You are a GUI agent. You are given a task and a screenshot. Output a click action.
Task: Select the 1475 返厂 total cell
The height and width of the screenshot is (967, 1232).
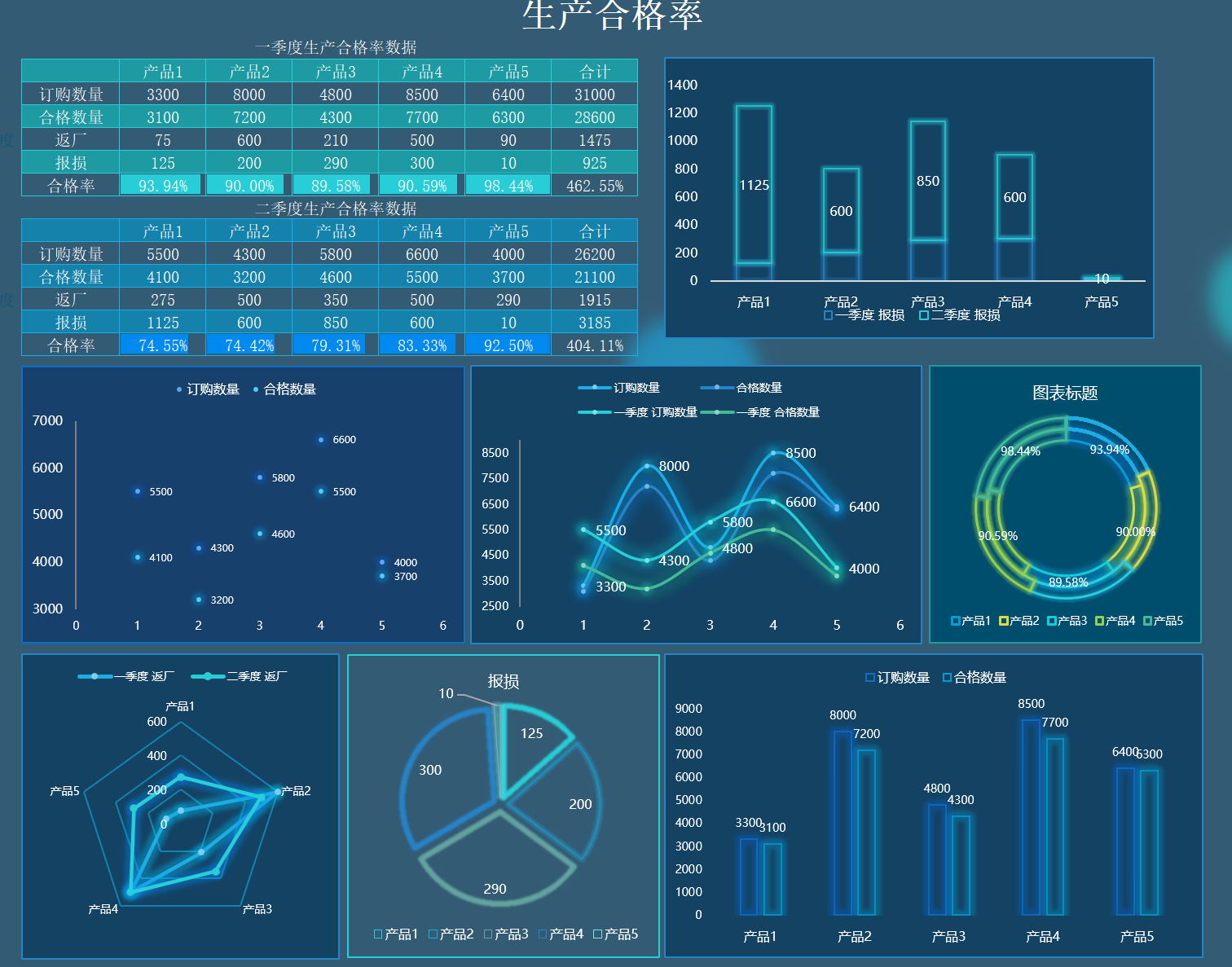[x=595, y=140]
